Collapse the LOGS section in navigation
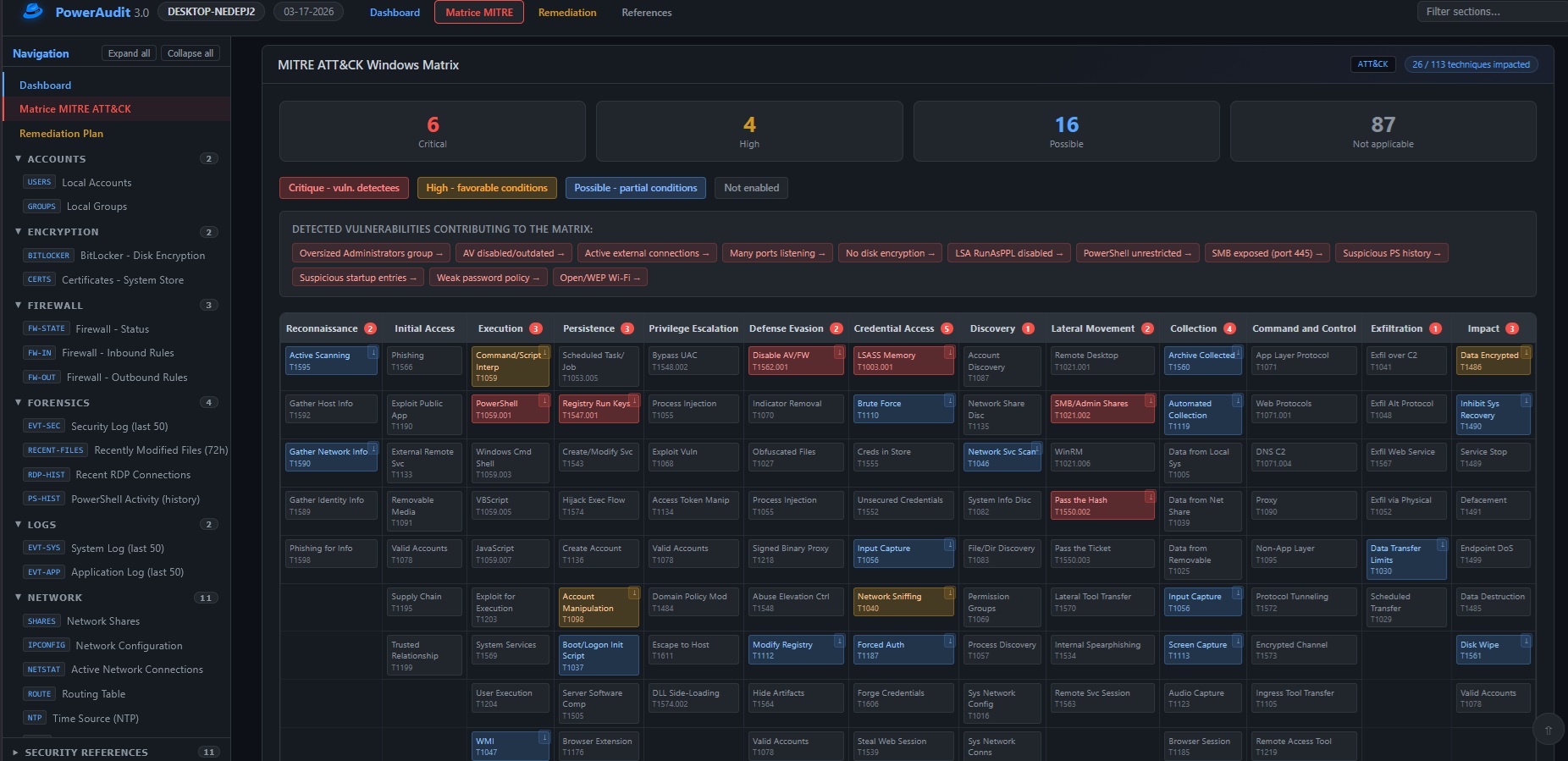Screen dimensions: 1568x761 (x=115, y=525)
